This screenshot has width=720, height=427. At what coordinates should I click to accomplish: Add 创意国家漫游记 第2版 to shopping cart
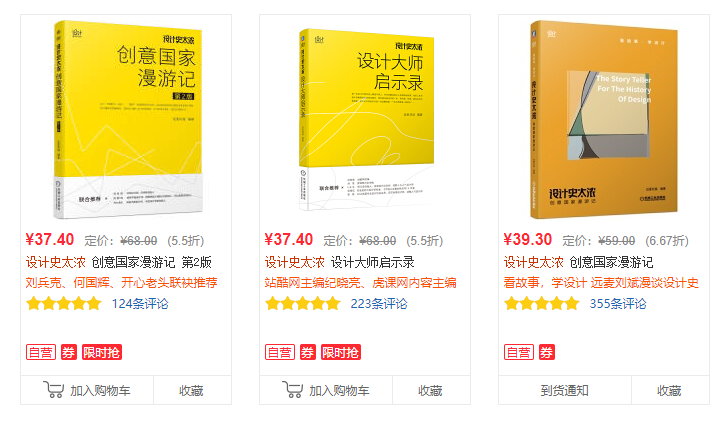(87, 390)
